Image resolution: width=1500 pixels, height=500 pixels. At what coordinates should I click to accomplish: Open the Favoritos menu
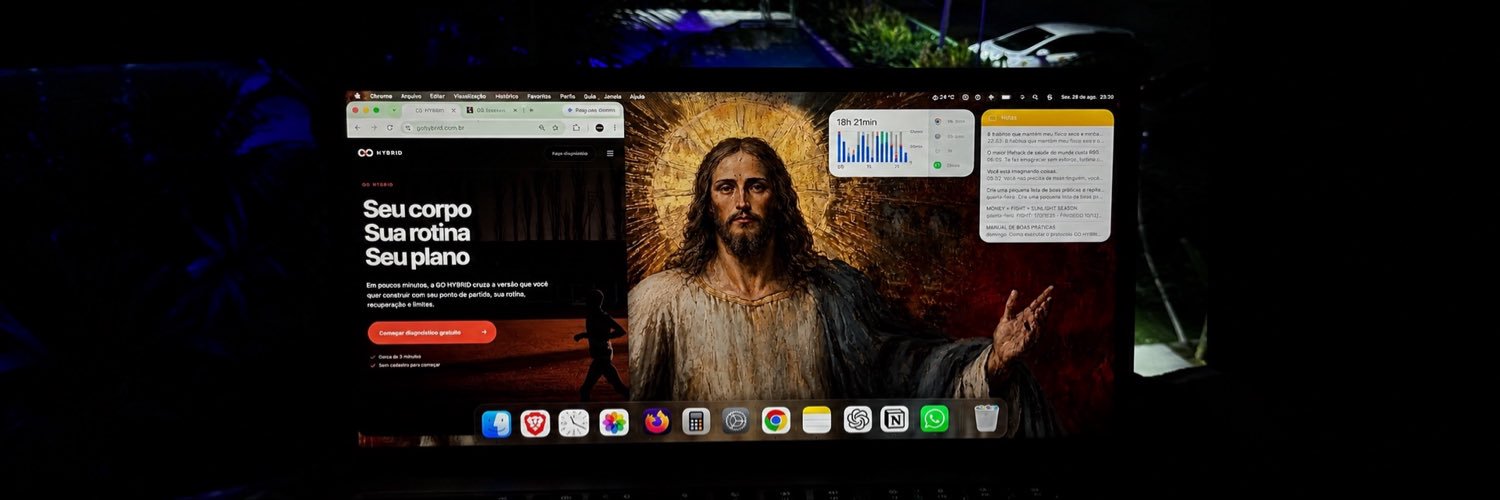click(x=539, y=96)
